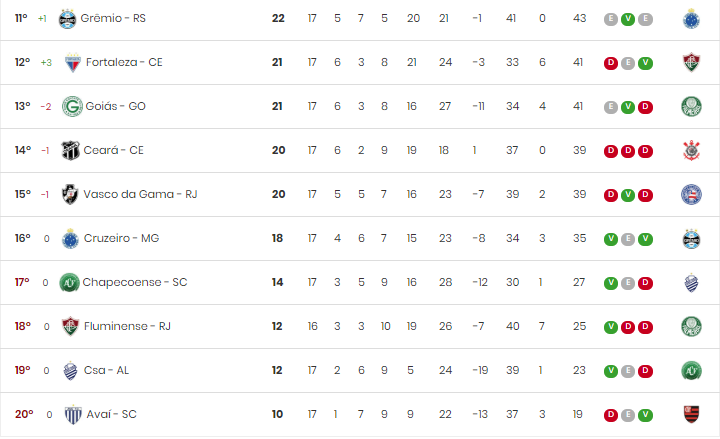Click the Grêmio club crest icon

point(68,19)
